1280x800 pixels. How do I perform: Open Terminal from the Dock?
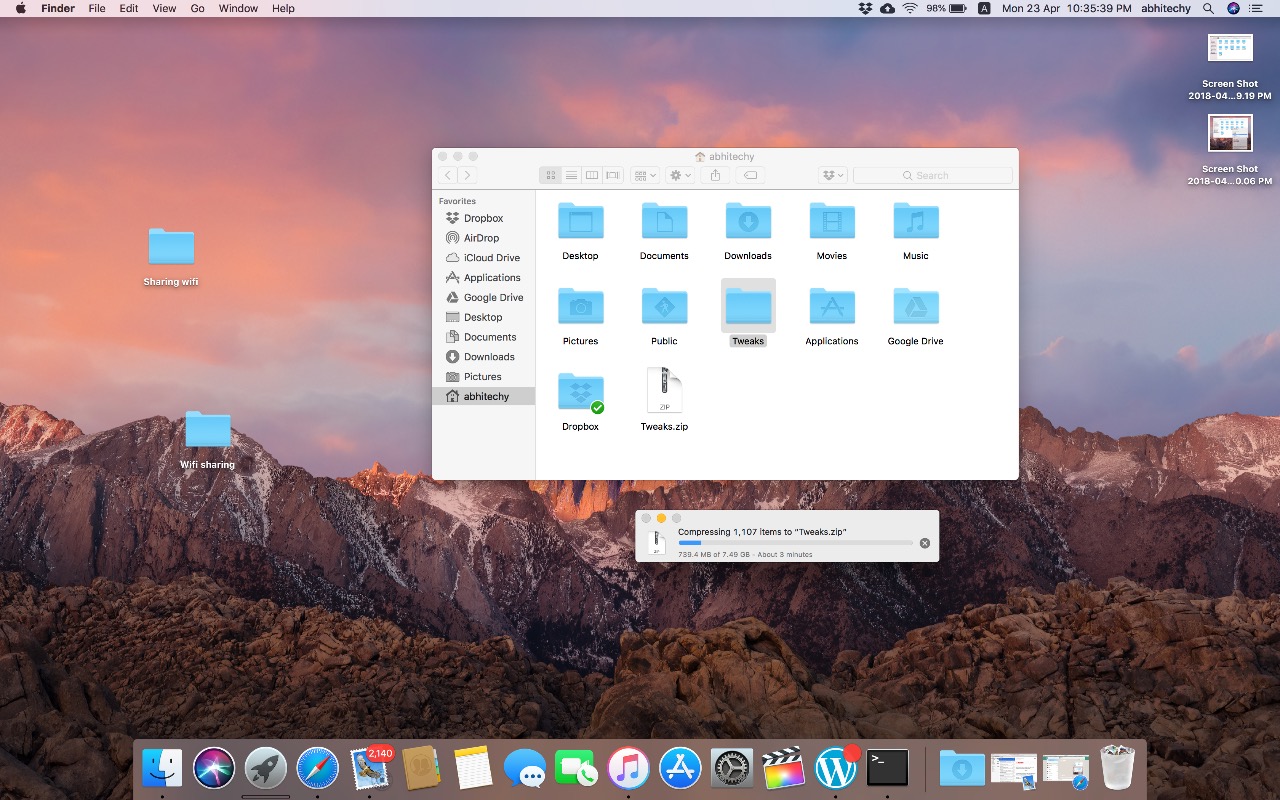[x=887, y=767]
